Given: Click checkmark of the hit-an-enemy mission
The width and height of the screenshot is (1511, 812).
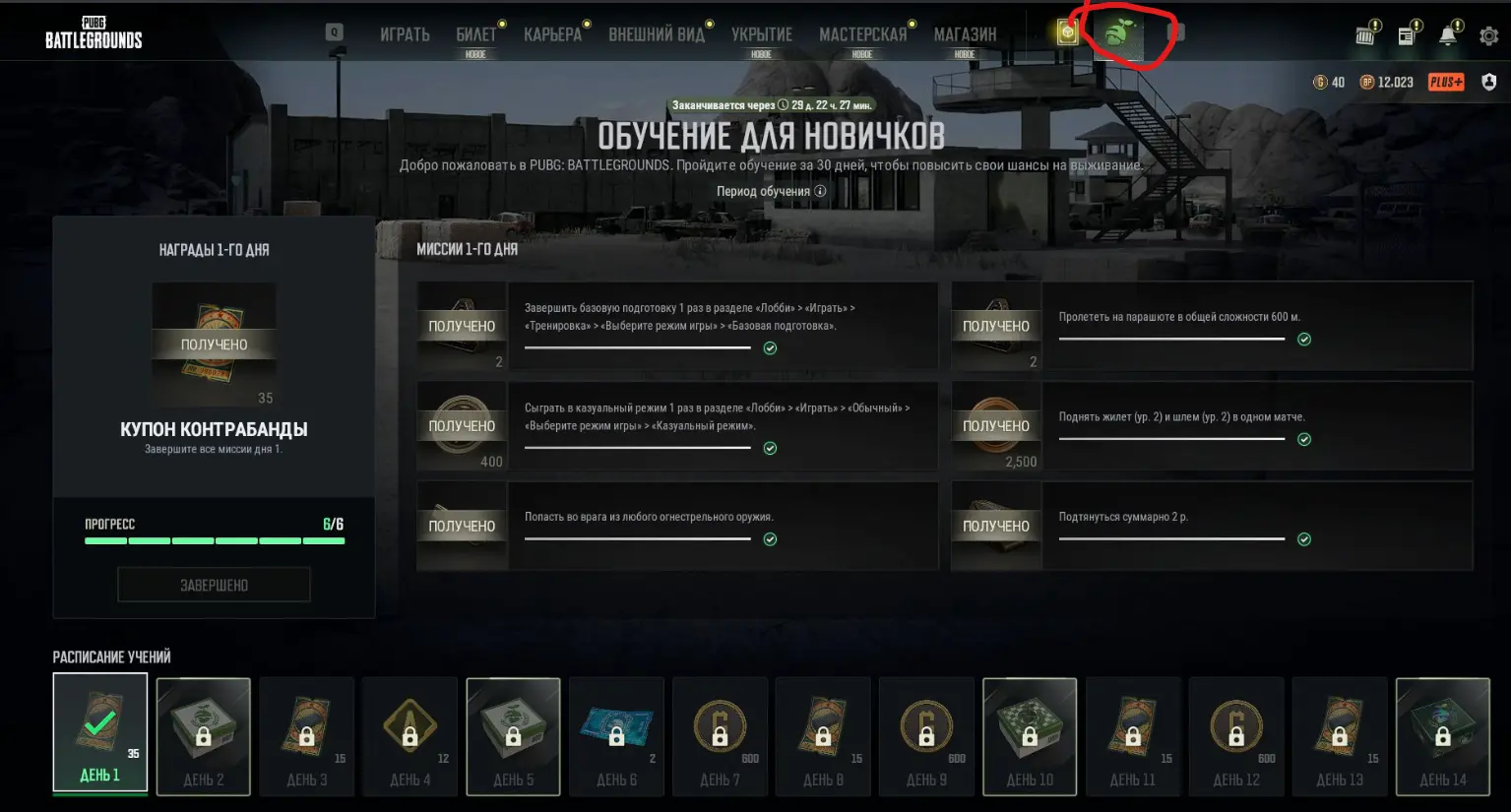Looking at the screenshot, I should 770,538.
